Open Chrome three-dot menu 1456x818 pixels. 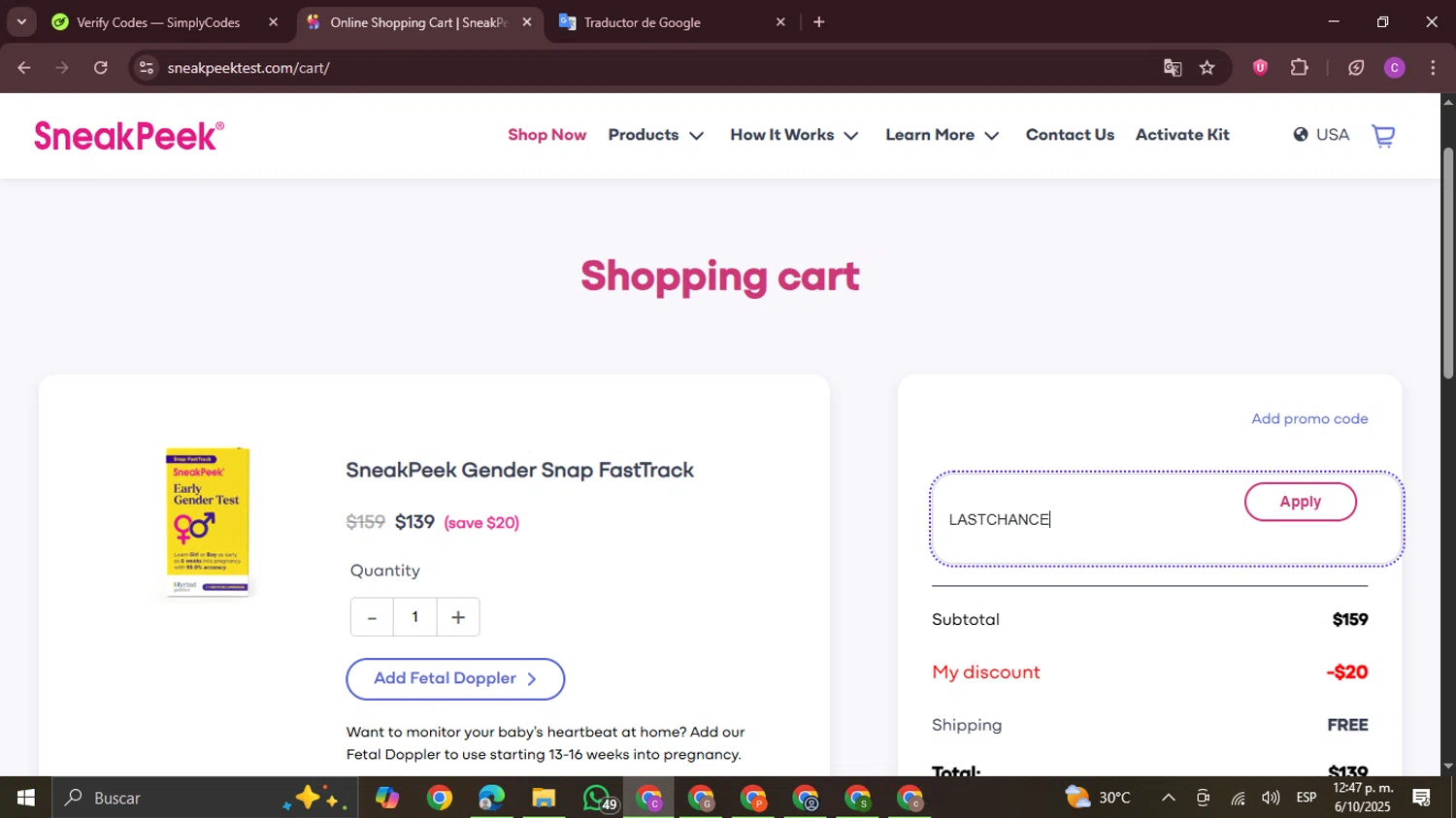pyautogui.click(x=1433, y=68)
